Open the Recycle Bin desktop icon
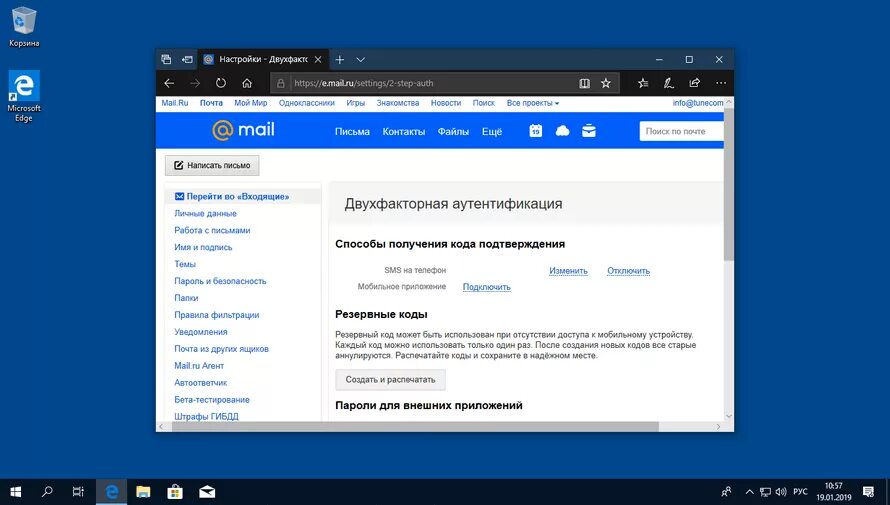 coord(24,27)
